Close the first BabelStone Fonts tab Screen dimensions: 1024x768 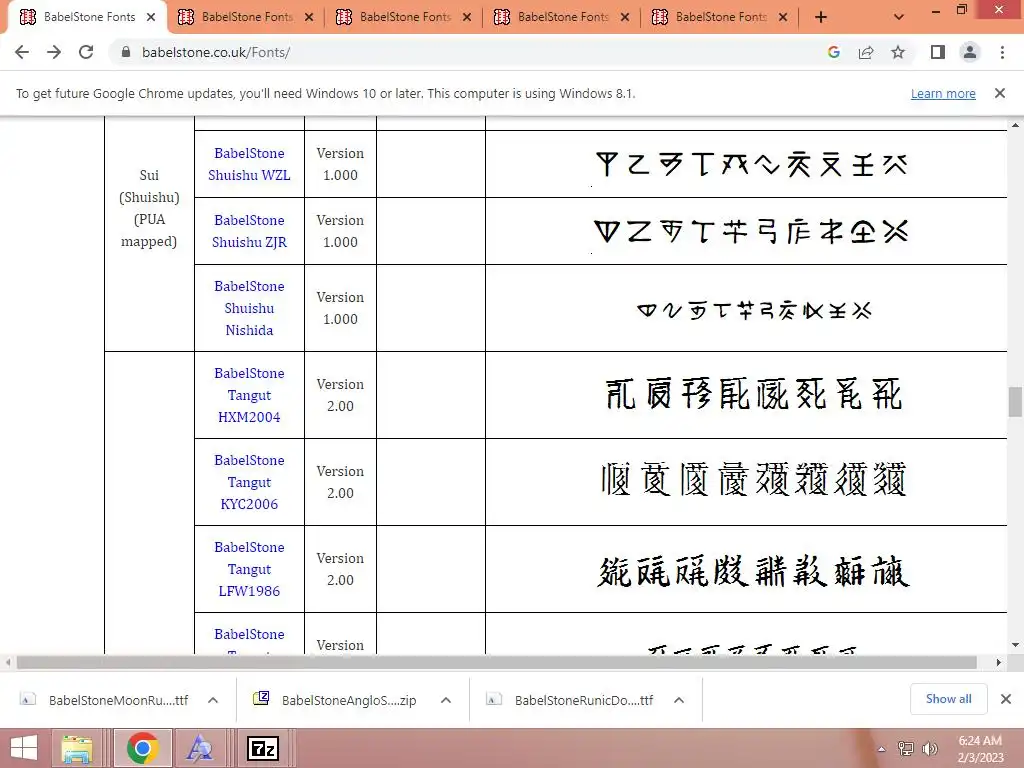coord(151,17)
